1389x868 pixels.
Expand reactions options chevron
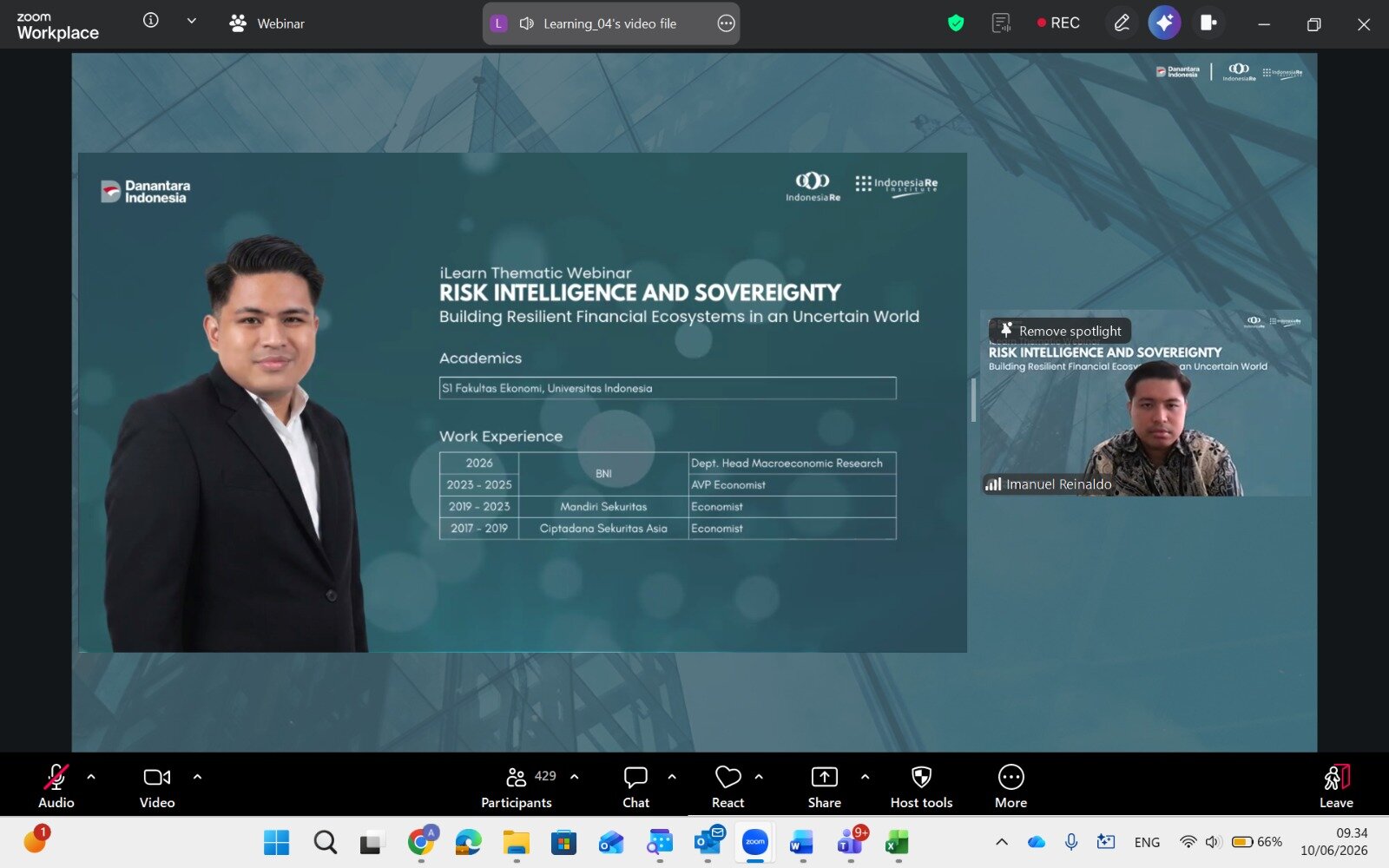point(759,777)
